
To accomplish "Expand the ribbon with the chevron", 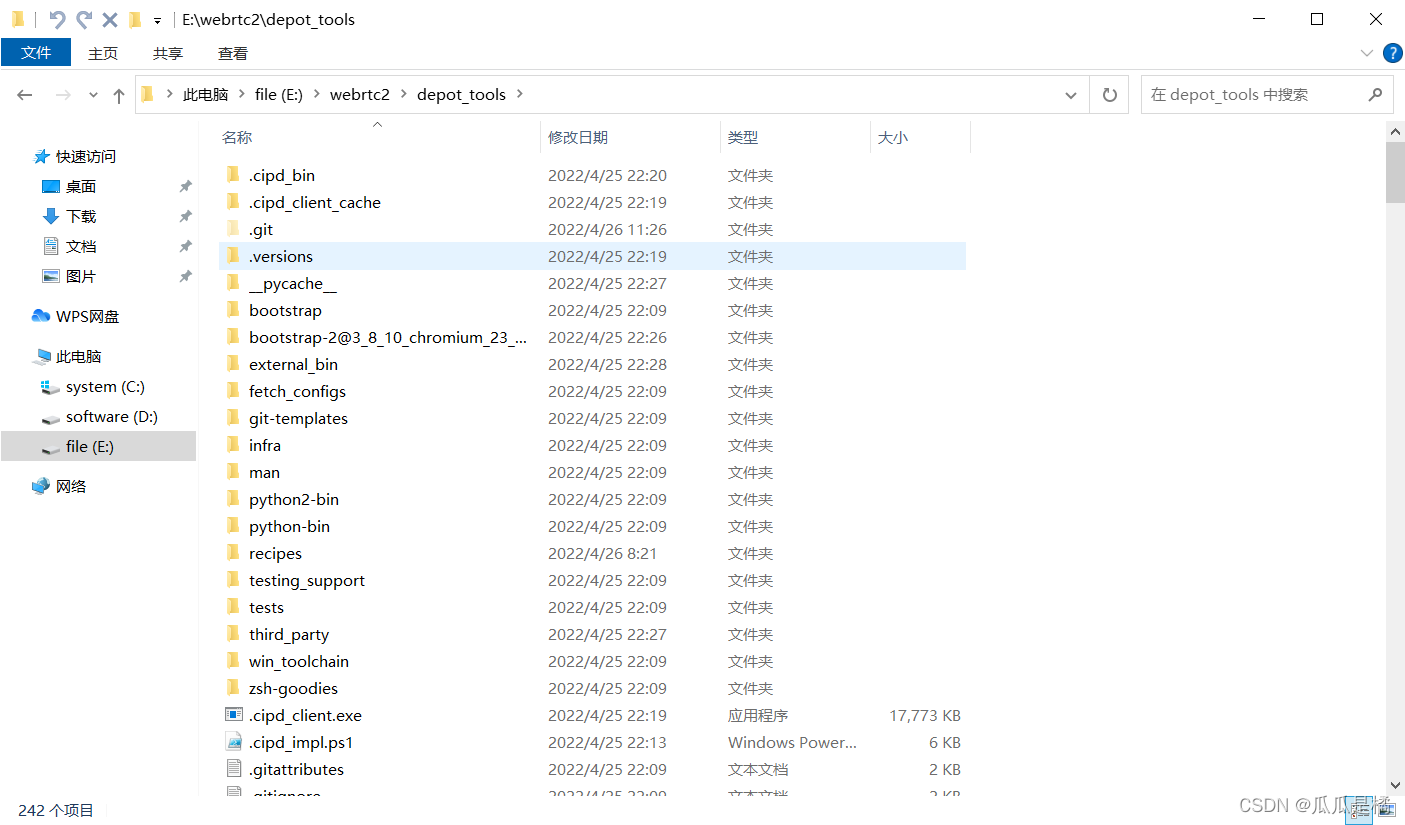I will coord(1367,53).
